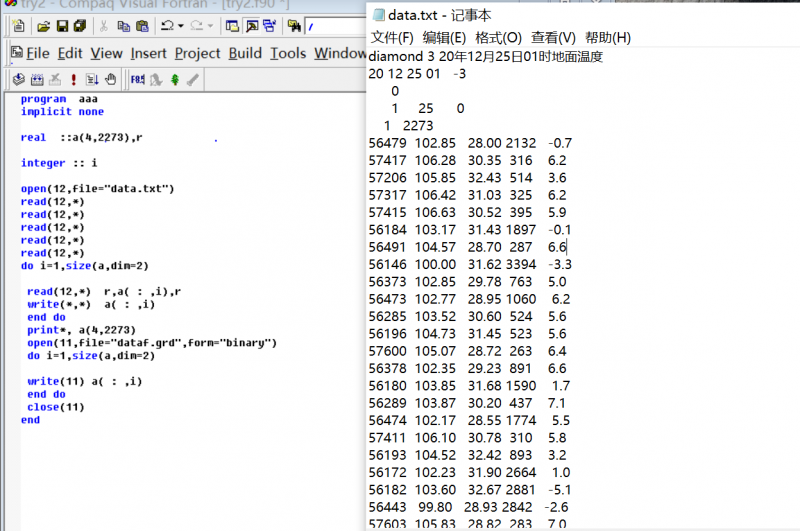Toggle a breakpoint with the hand icon
The width and height of the screenshot is (800, 531).
coord(110,79)
